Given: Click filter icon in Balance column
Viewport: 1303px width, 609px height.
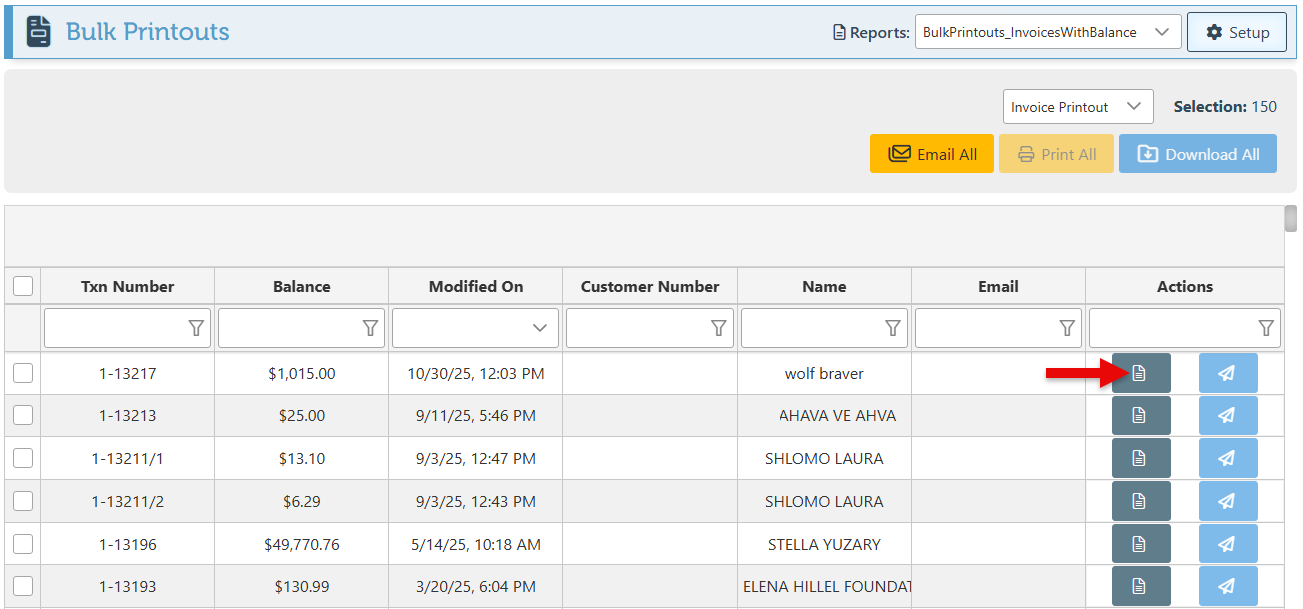Looking at the screenshot, I should tap(370, 328).
